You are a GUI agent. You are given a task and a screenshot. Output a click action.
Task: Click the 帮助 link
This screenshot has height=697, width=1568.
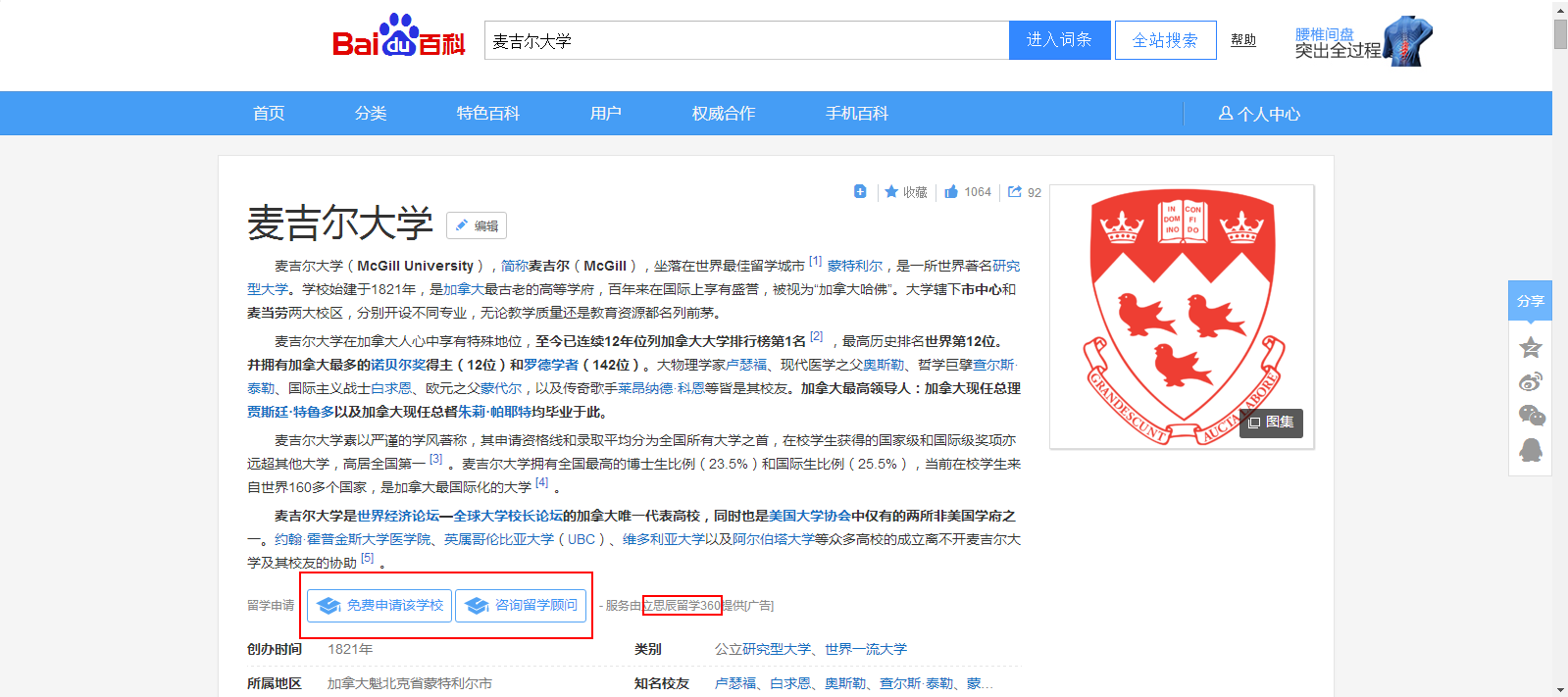coord(1243,40)
